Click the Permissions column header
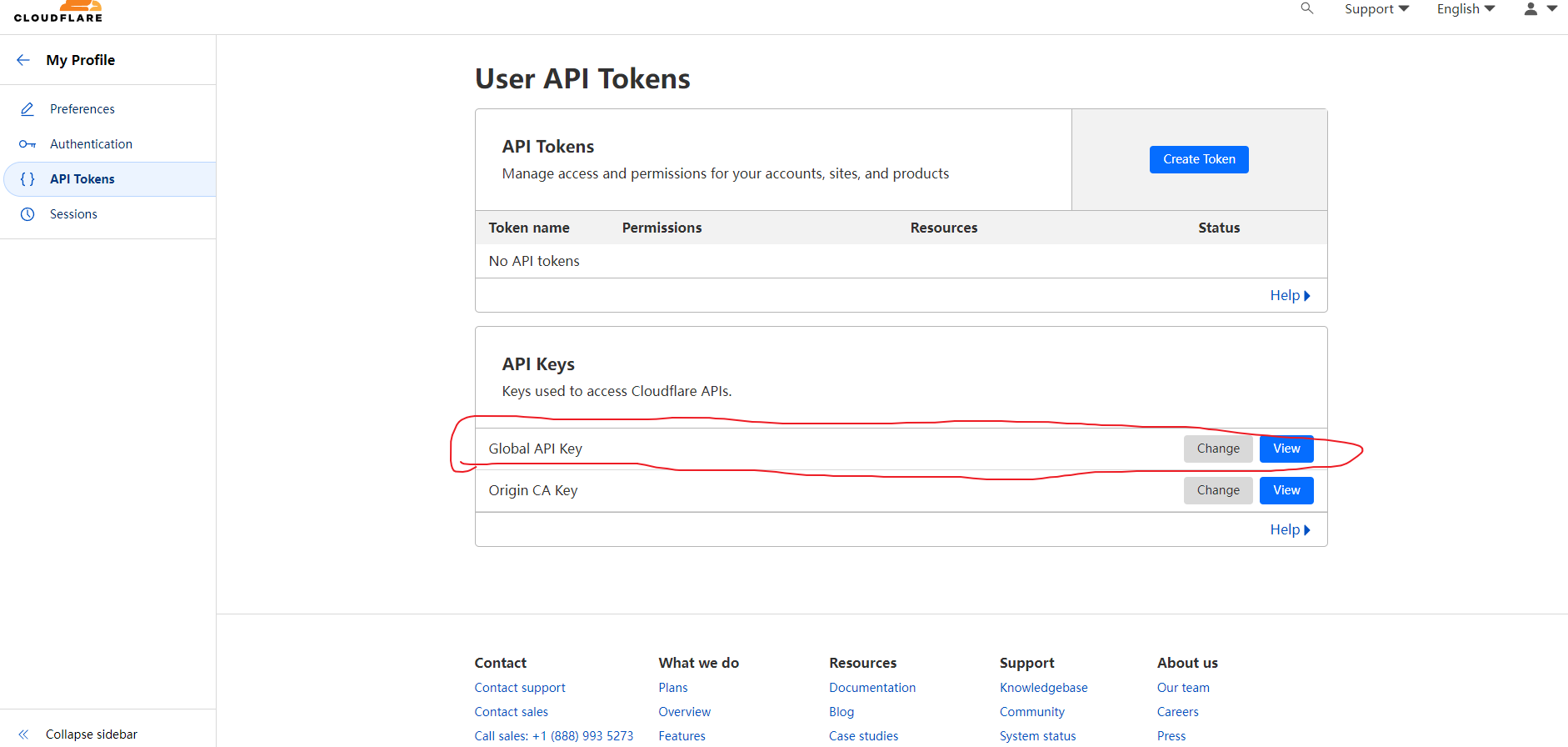The image size is (1568, 747). (x=662, y=228)
